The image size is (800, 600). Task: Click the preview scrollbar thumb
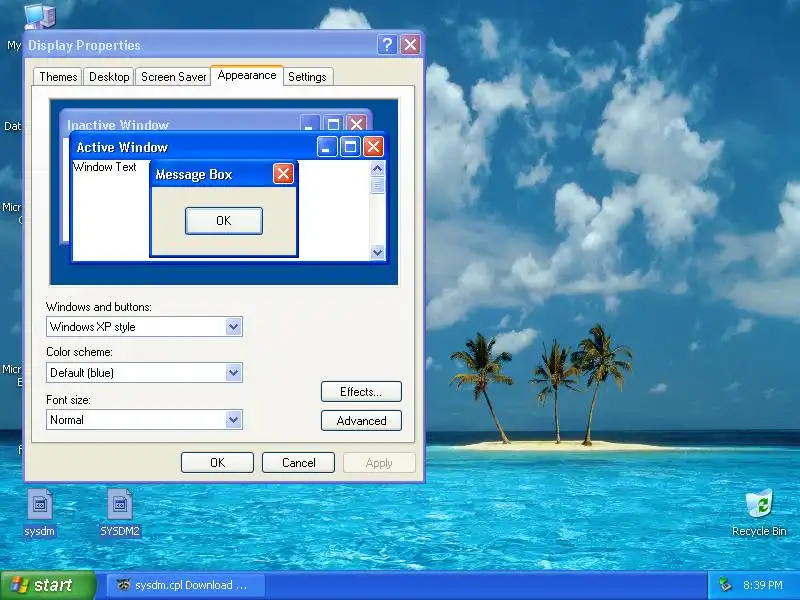tap(378, 185)
